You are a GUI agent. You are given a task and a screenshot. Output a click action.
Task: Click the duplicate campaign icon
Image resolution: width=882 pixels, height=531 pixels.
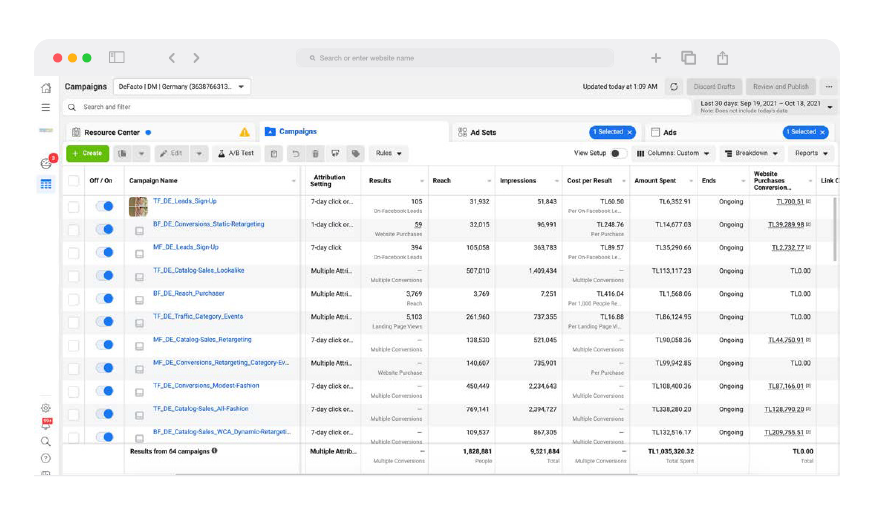(123, 153)
